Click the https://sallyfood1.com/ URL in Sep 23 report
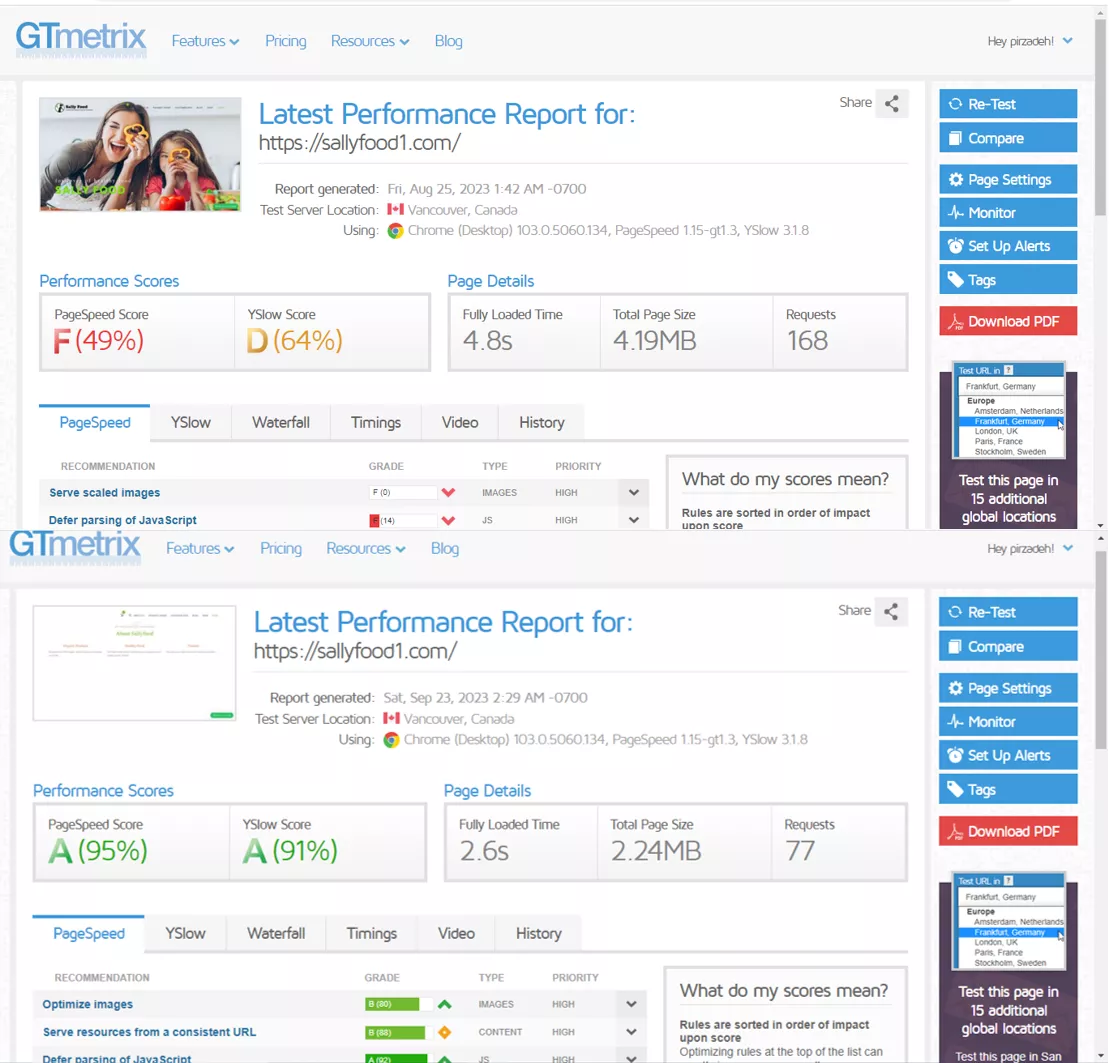This screenshot has height=1063, width=1109. click(x=356, y=651)
